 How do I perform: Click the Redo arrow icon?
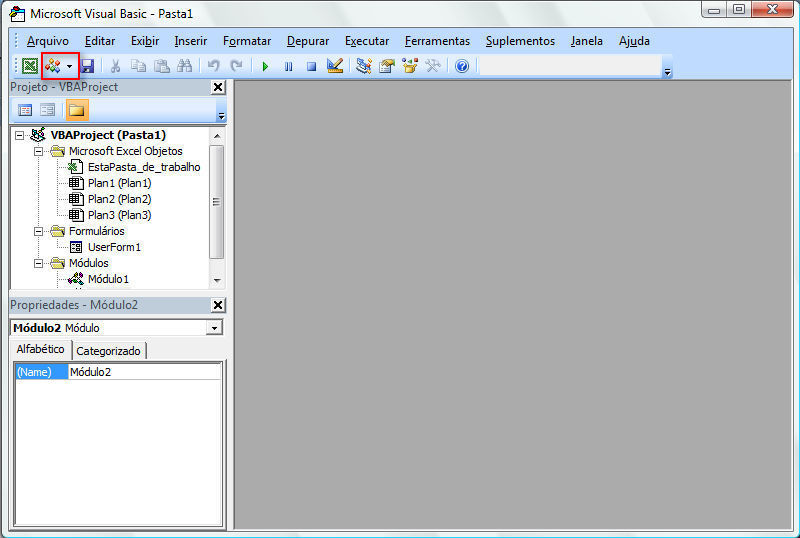click(237, 66)
